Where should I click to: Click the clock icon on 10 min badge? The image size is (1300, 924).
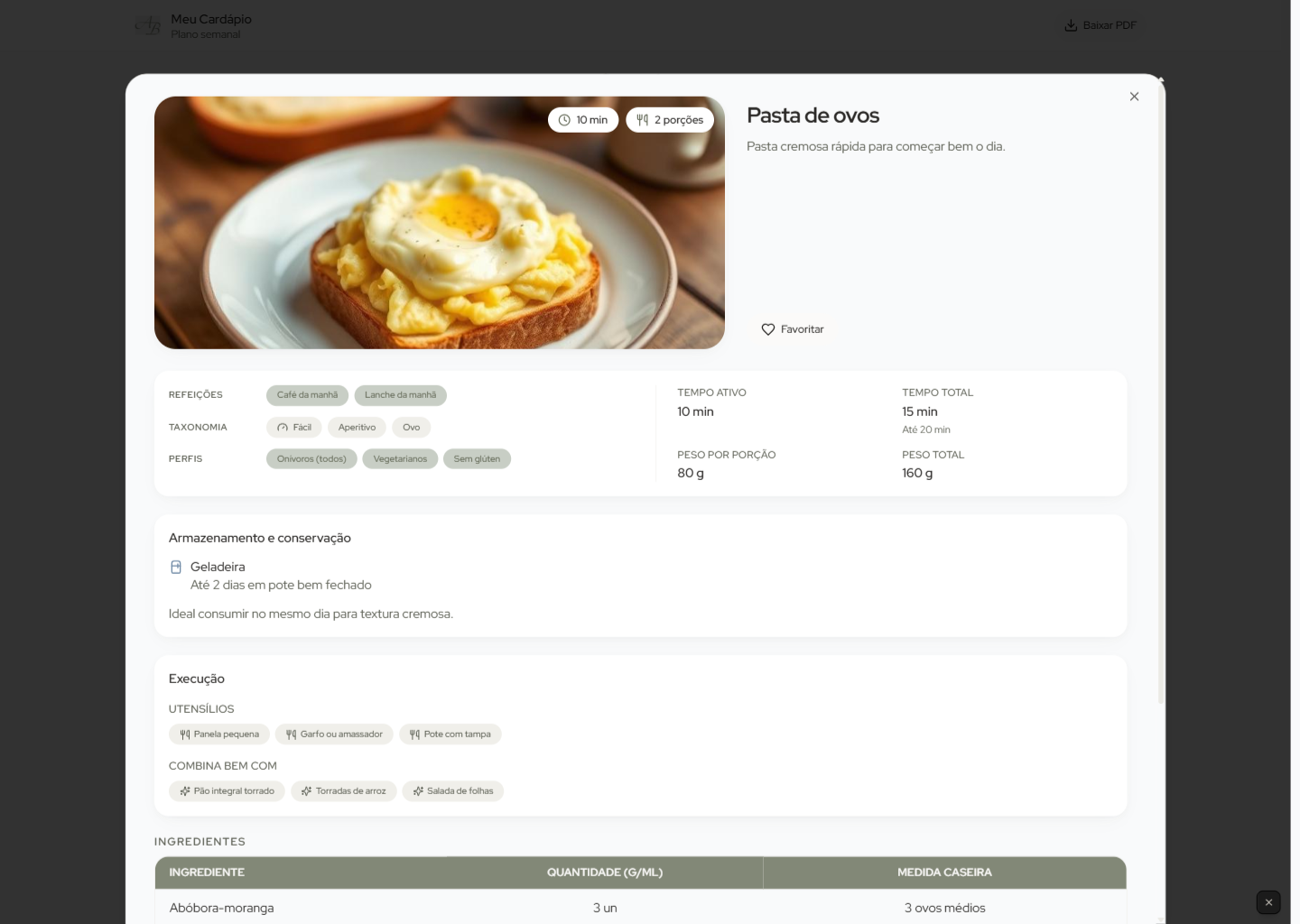tap(564, 120)
